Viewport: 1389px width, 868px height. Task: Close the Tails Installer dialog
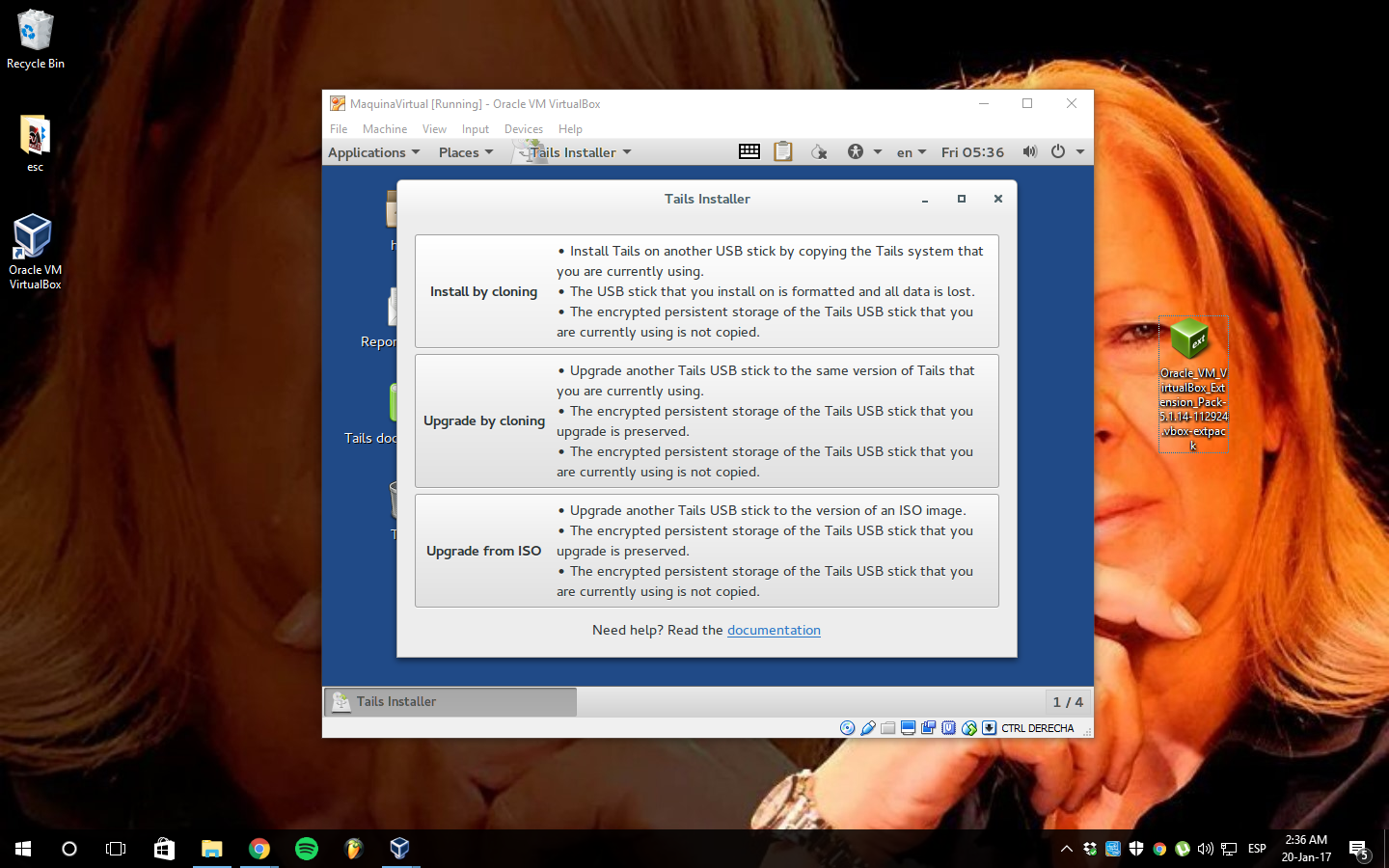pyautogui.click(x=998, y=199)
